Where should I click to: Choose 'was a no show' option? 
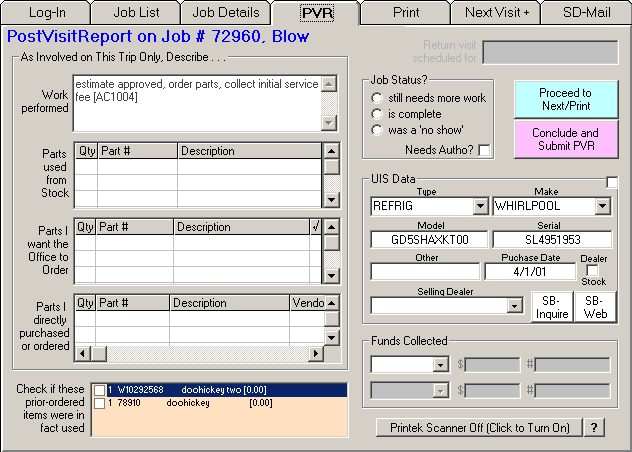point(377,130)
